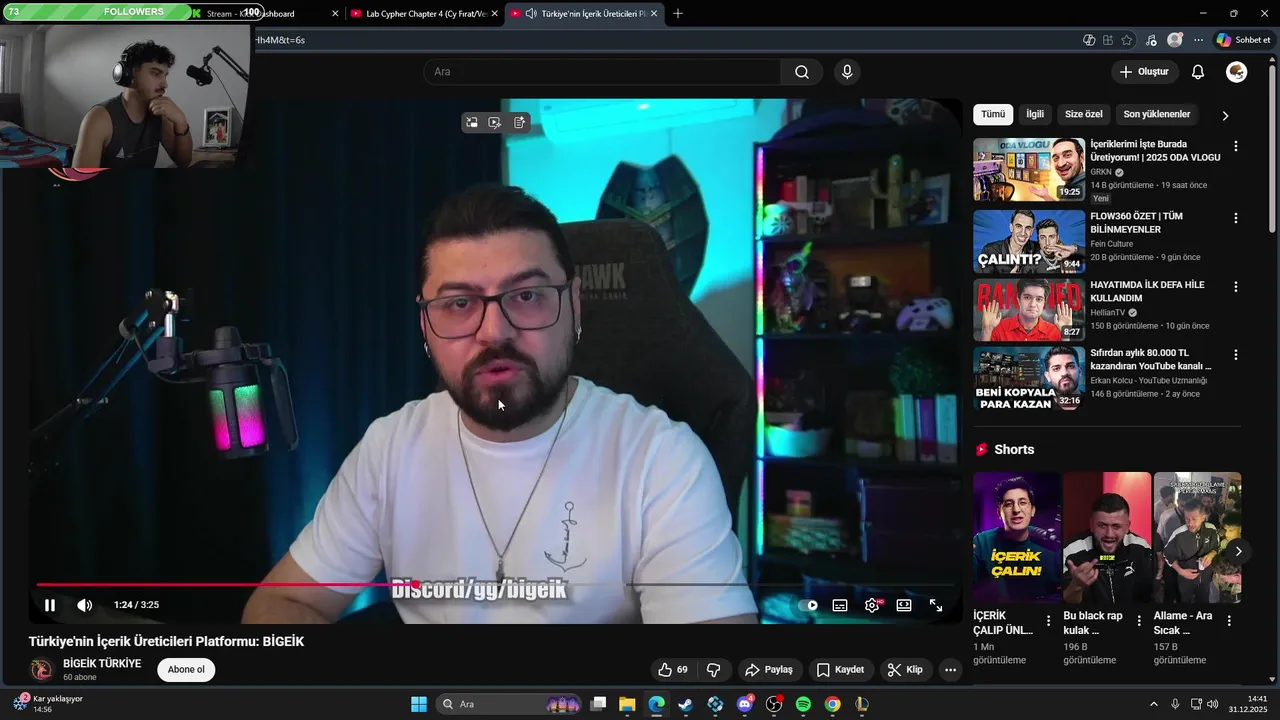Open the 'İÇERİK ÇALIN!' short
1280x720 pixels.
click(x=1017, y=537)
